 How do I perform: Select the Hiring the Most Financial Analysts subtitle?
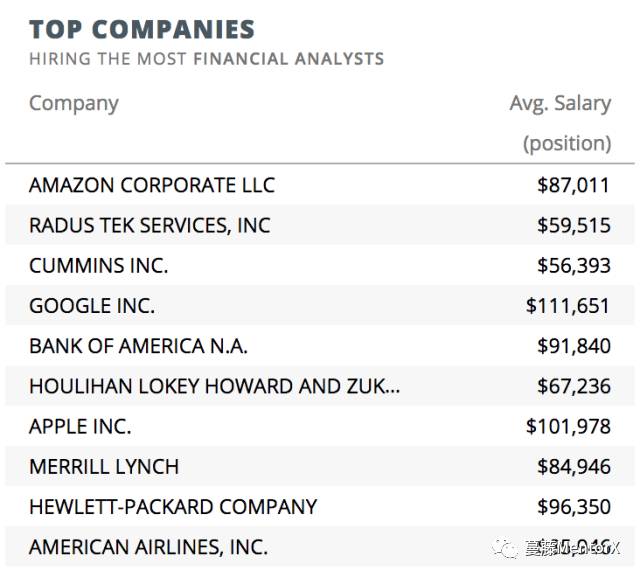(206, 58)
